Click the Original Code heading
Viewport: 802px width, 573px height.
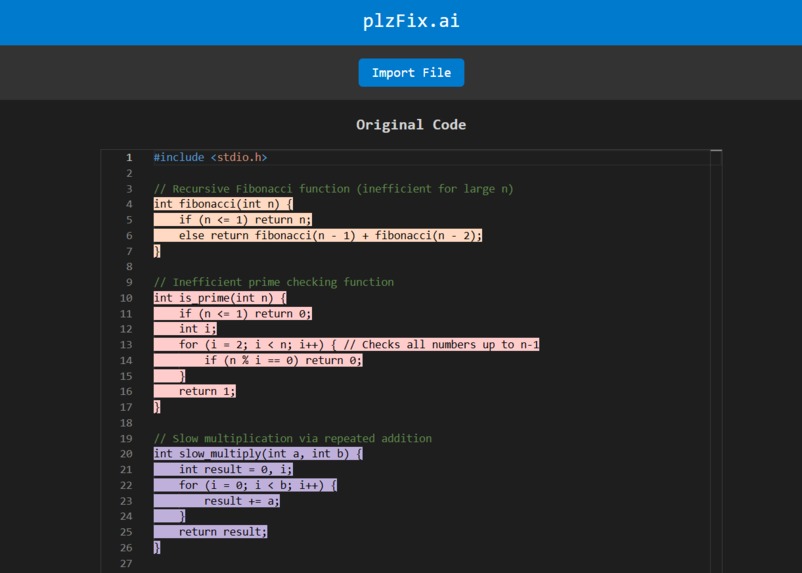coord(411,125)
